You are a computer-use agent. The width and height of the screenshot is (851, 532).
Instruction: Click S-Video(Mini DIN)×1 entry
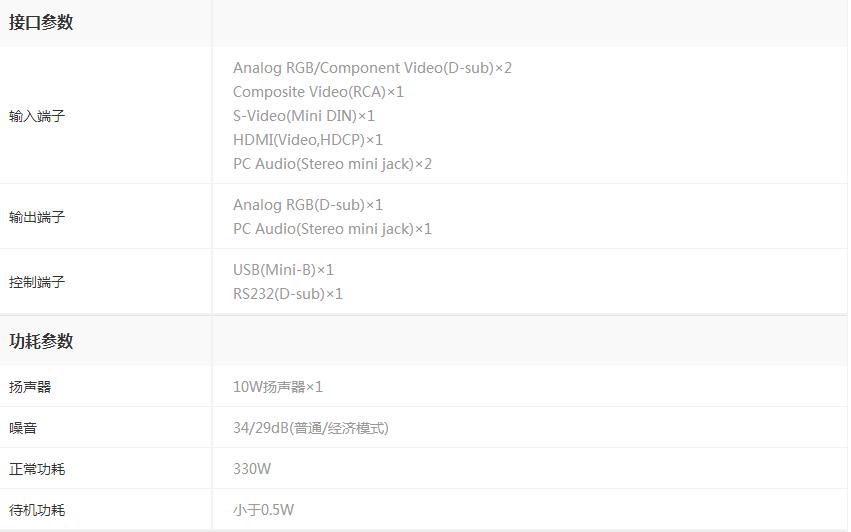[x=303, y=116]
